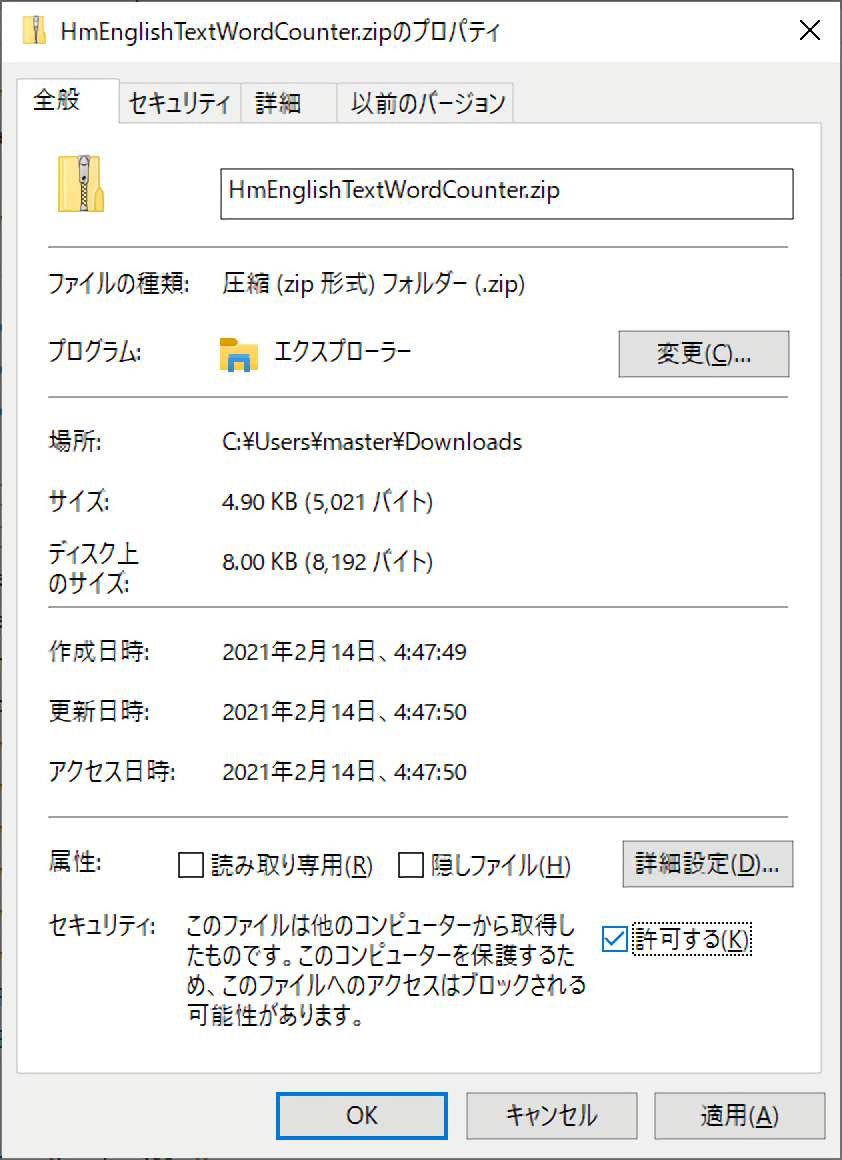The height and width of the screenshot is (1160, 842).
Task: Select the 全般 tab
Action: point(57,101)
